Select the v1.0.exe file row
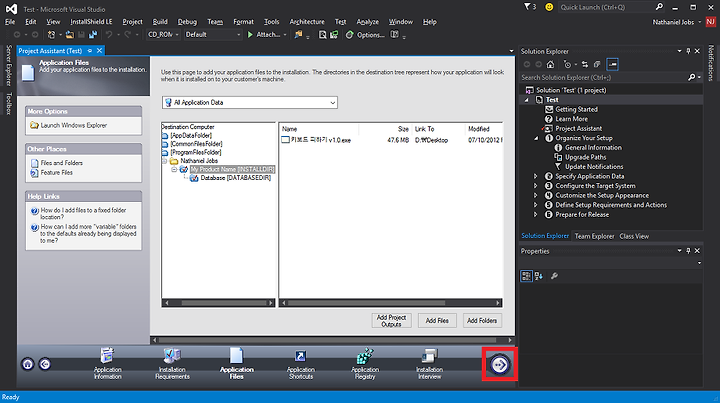Image resolution: width=720 pixels, height=403 pixels. [x=391, y=140]
